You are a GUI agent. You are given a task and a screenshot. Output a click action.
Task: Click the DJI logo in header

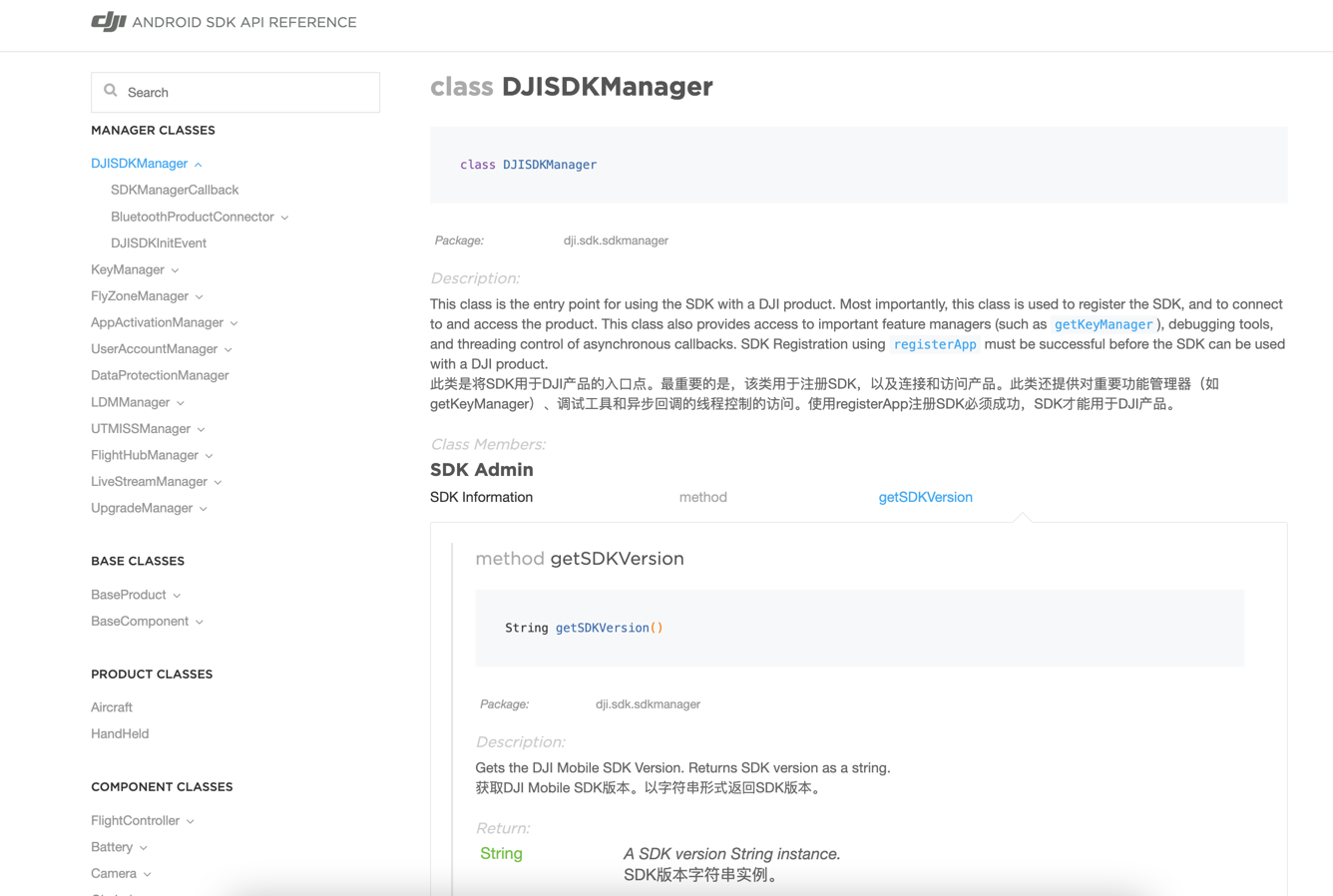109,21
